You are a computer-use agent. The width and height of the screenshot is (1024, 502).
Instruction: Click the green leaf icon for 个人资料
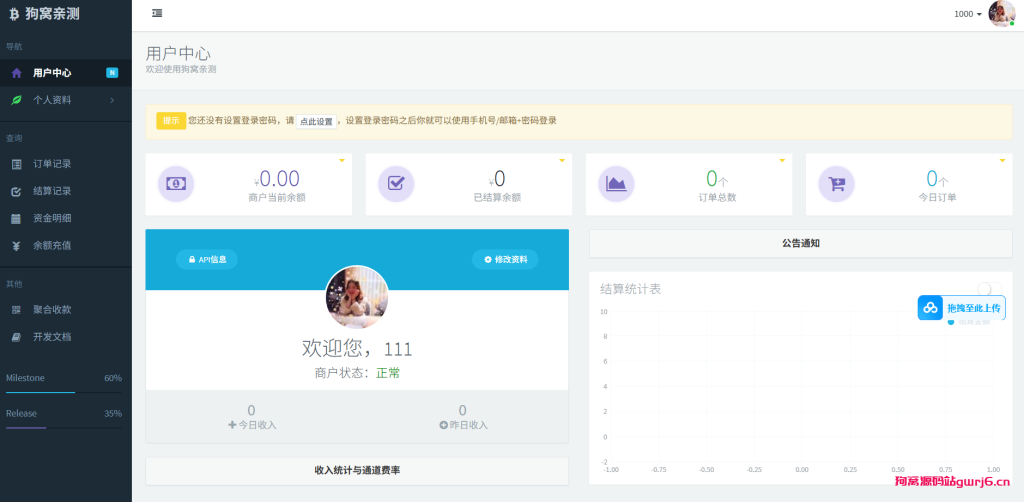tap(17, 100)
